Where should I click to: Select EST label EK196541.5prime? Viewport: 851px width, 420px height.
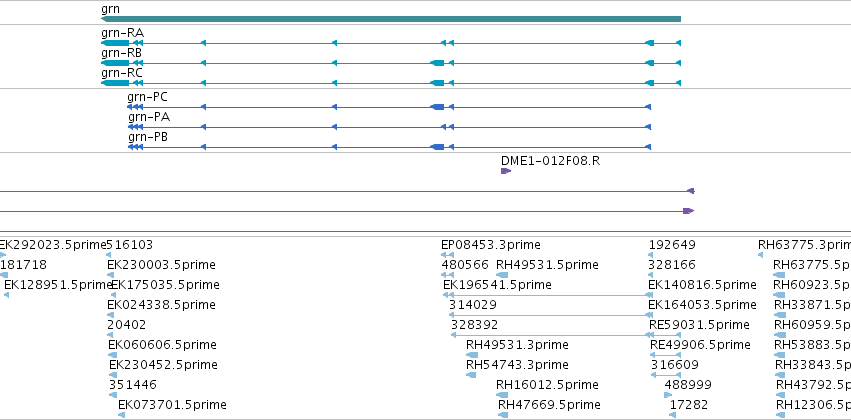(497, 285)
